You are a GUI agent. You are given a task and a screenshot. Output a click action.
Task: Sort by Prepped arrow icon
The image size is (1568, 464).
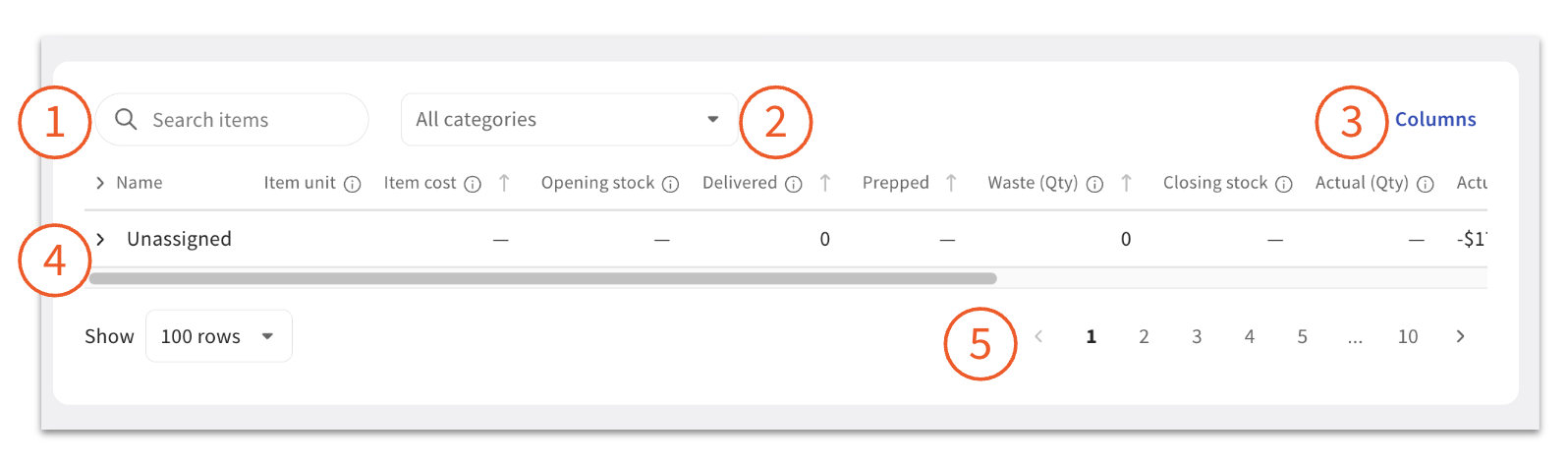coord(951,183)
